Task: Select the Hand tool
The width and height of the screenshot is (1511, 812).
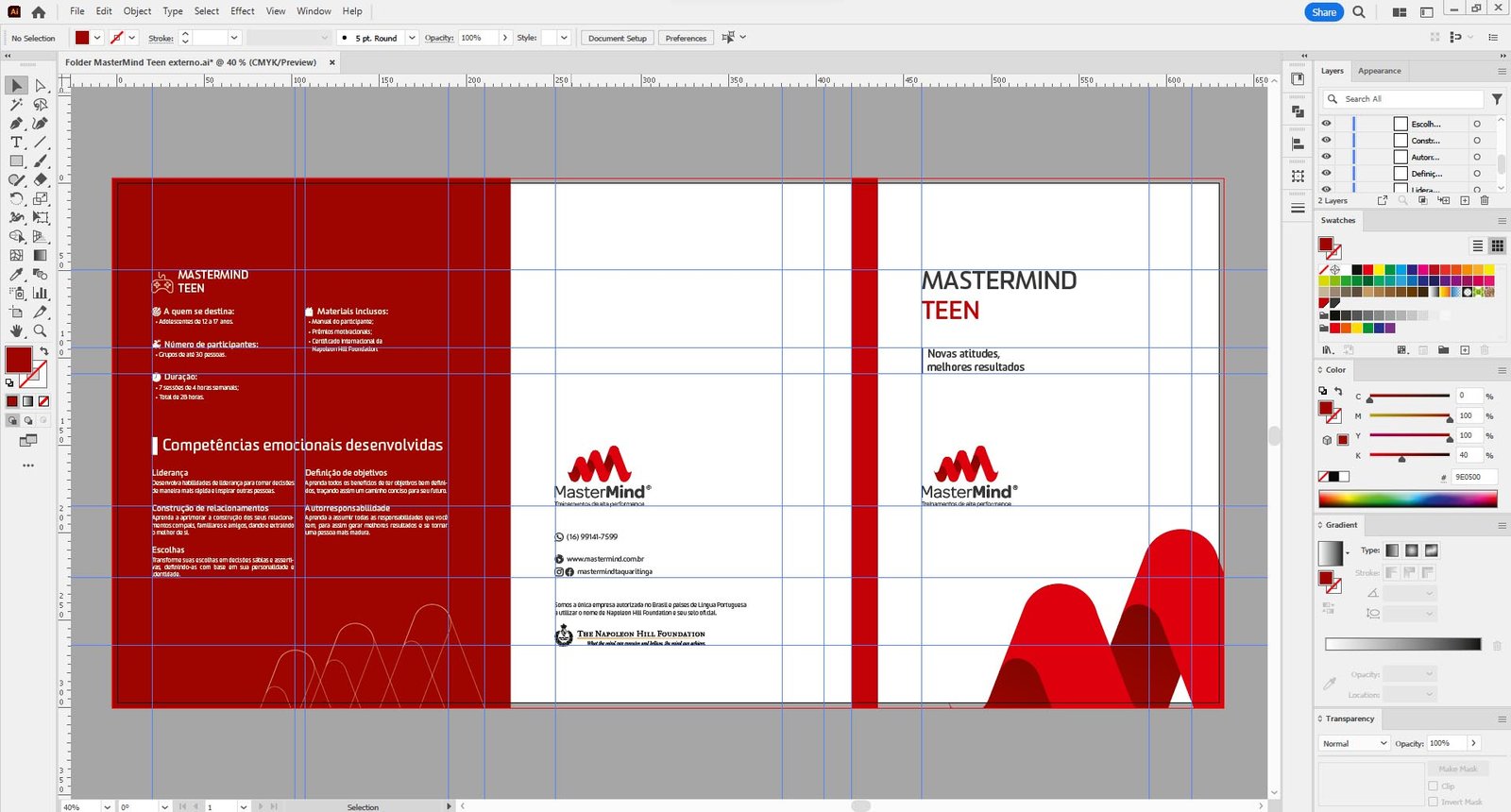Action: coord(17,330)
